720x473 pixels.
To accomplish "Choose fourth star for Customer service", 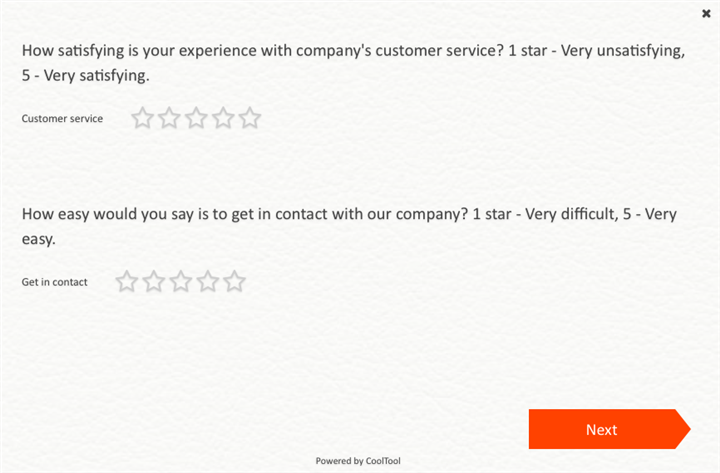I will [x=223, y=119].
